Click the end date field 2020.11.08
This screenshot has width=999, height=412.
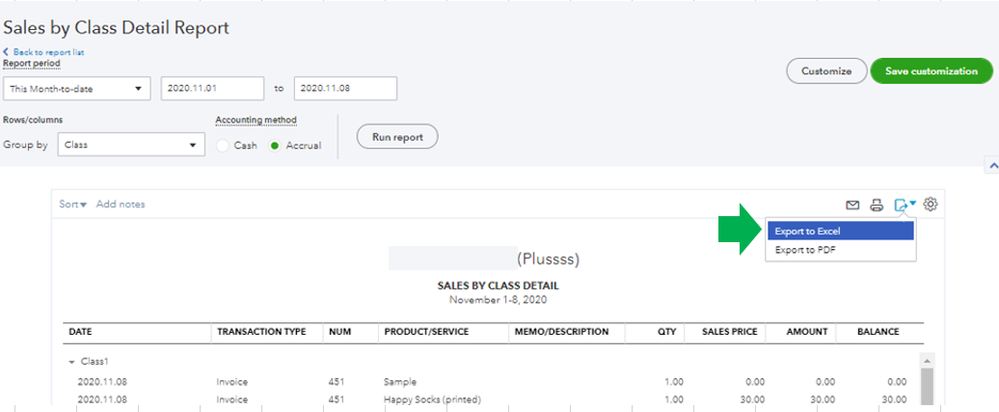(345, 89)
